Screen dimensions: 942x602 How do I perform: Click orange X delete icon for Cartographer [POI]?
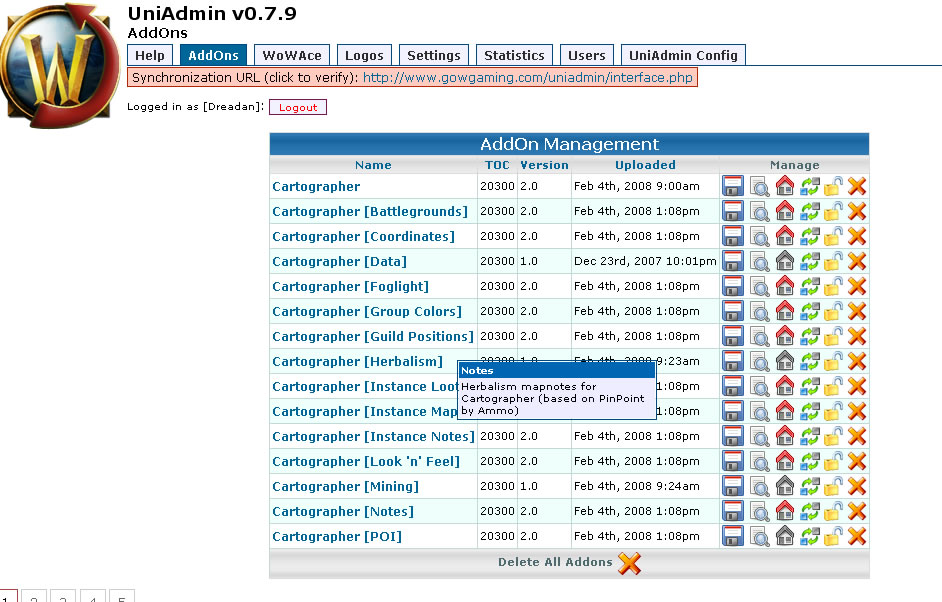click(x=857, y=537)
